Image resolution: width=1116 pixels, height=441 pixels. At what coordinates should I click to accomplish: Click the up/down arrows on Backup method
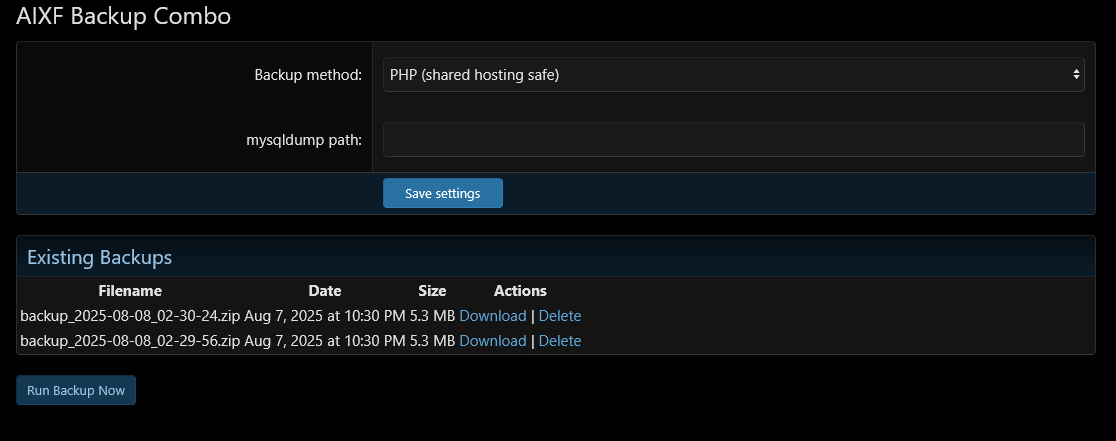tap(1076, 74)
